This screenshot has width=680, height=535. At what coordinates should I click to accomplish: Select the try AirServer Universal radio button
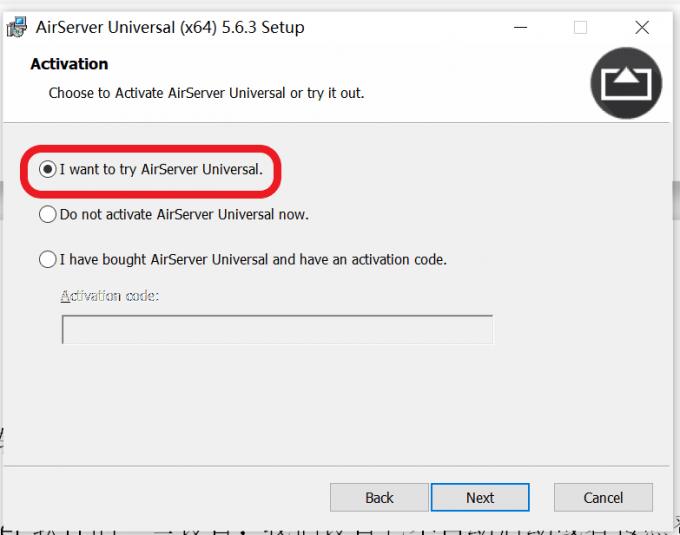pos(47,170)
